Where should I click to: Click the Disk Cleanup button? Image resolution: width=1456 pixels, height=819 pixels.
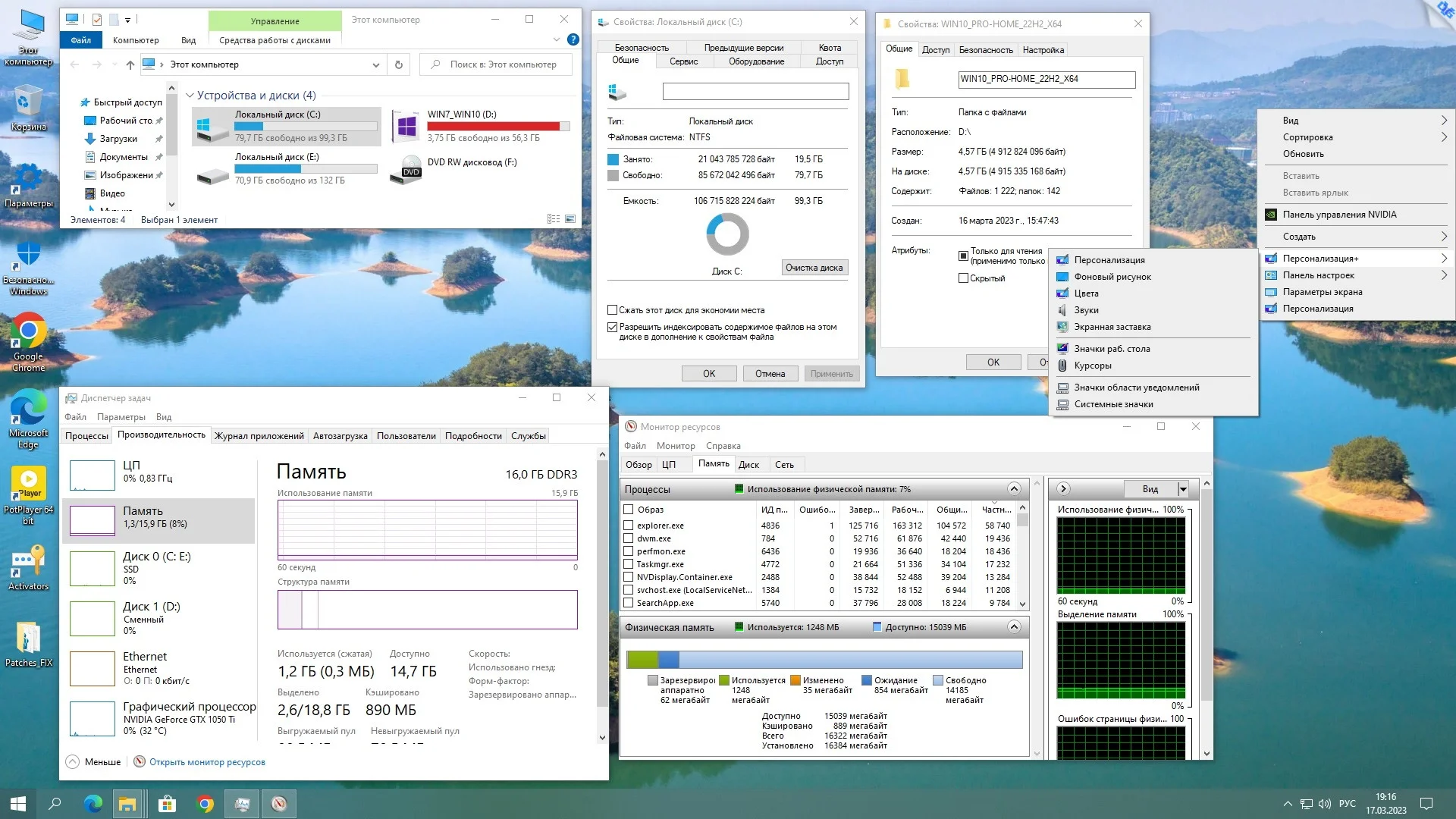pos(814,268)
